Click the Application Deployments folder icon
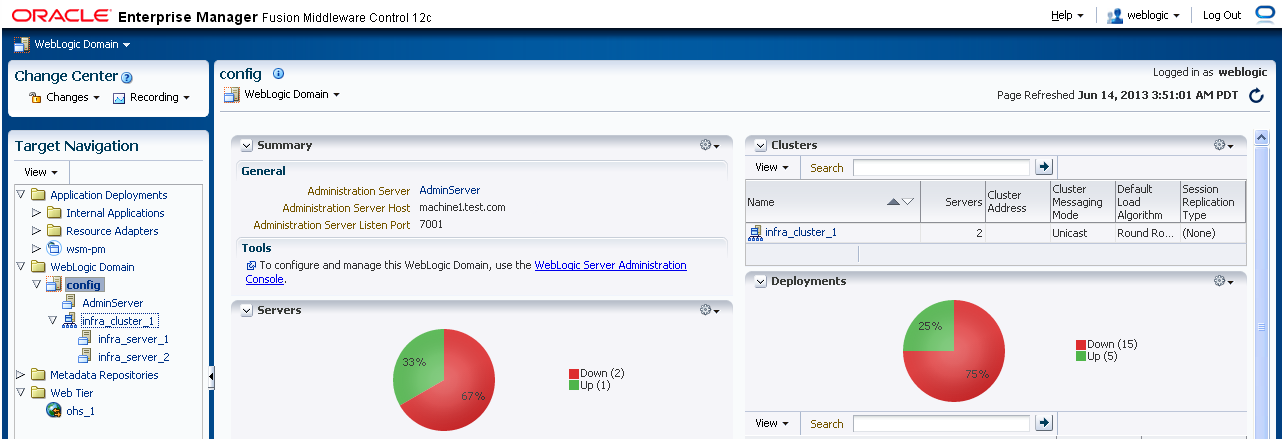The height and width of the screenshot is (439, 1282). [39, 195]
